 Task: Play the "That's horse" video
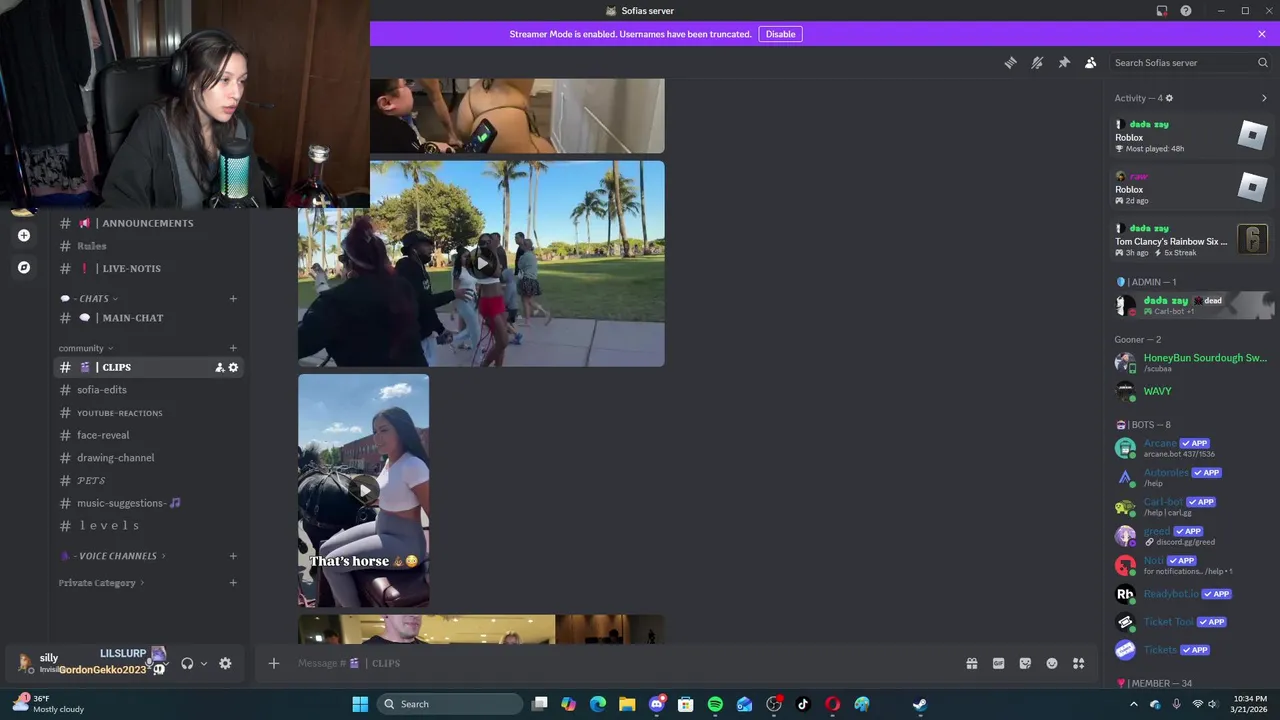tap(364, 490)
